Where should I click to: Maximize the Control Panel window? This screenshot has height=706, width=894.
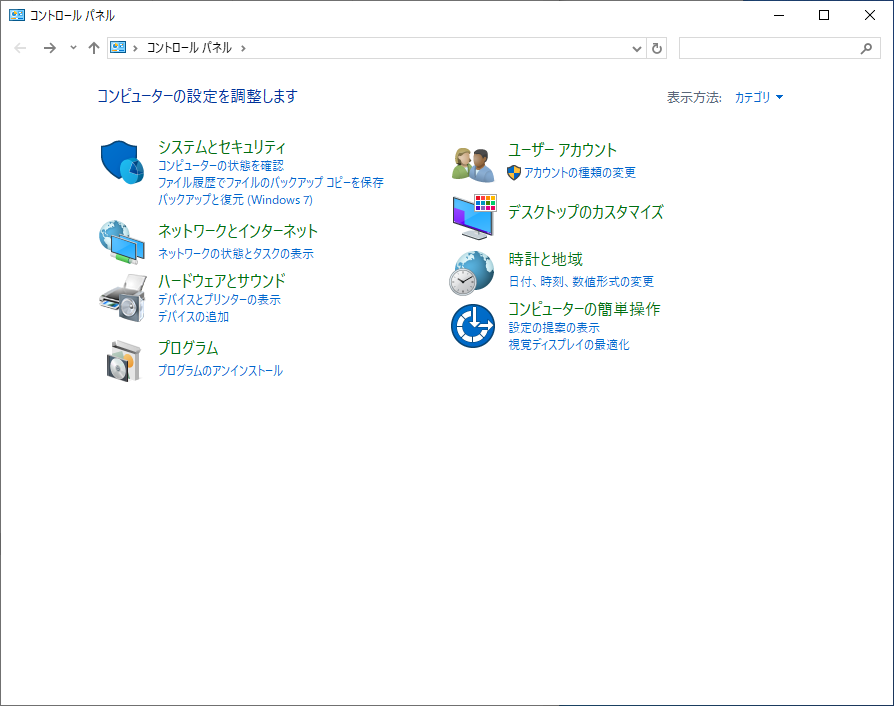click(x=824, y=15)
